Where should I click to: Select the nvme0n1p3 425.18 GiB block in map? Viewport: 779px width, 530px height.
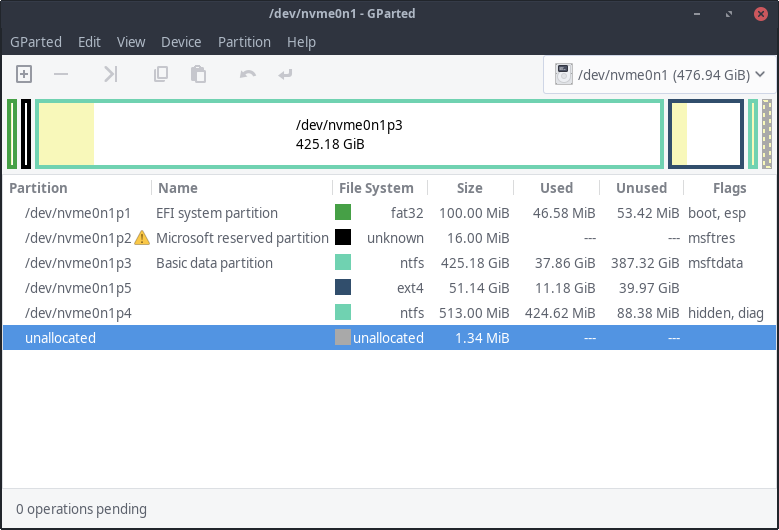click(350, 134)
